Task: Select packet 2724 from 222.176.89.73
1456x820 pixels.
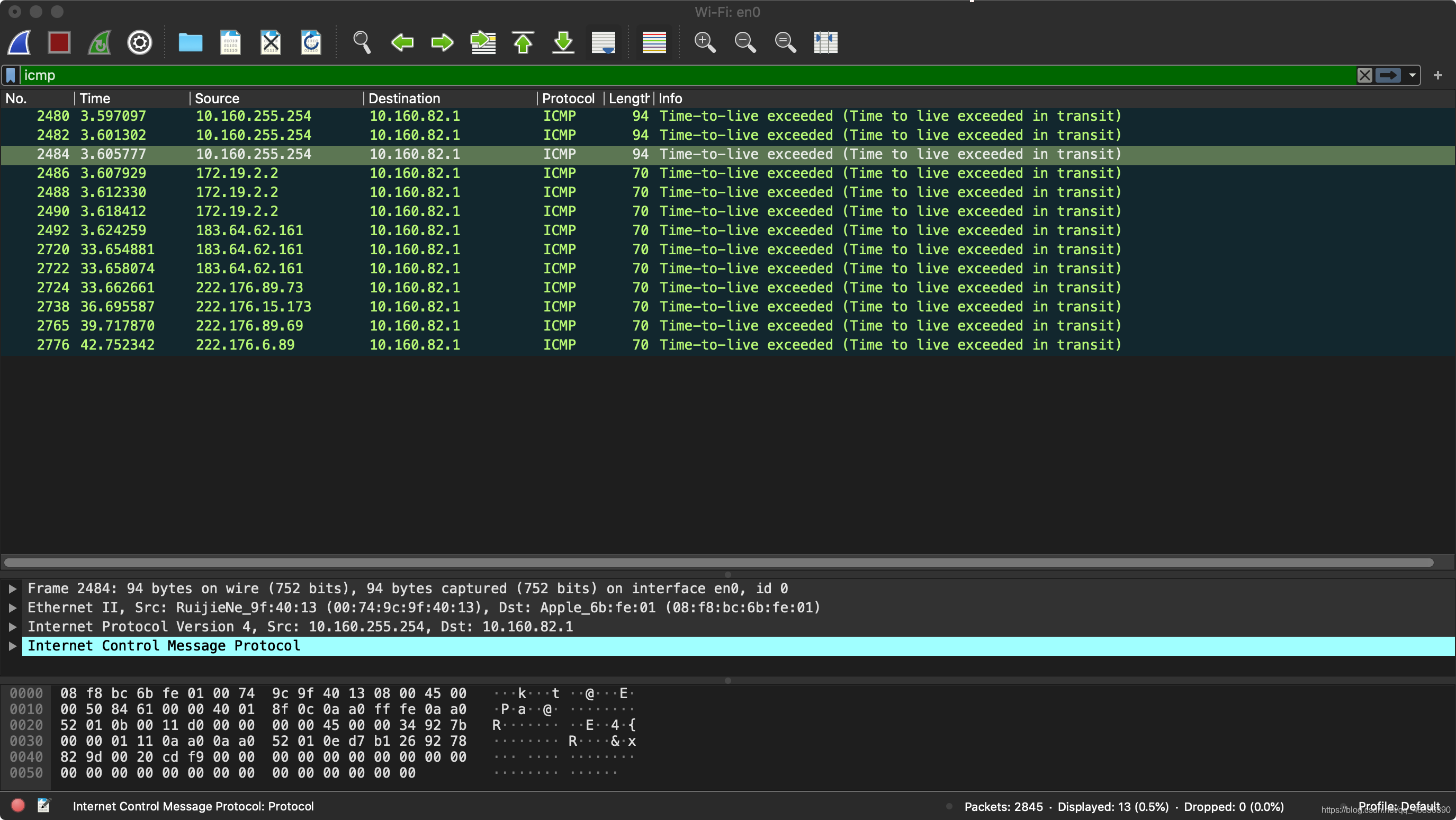Action: coord(728,287)
